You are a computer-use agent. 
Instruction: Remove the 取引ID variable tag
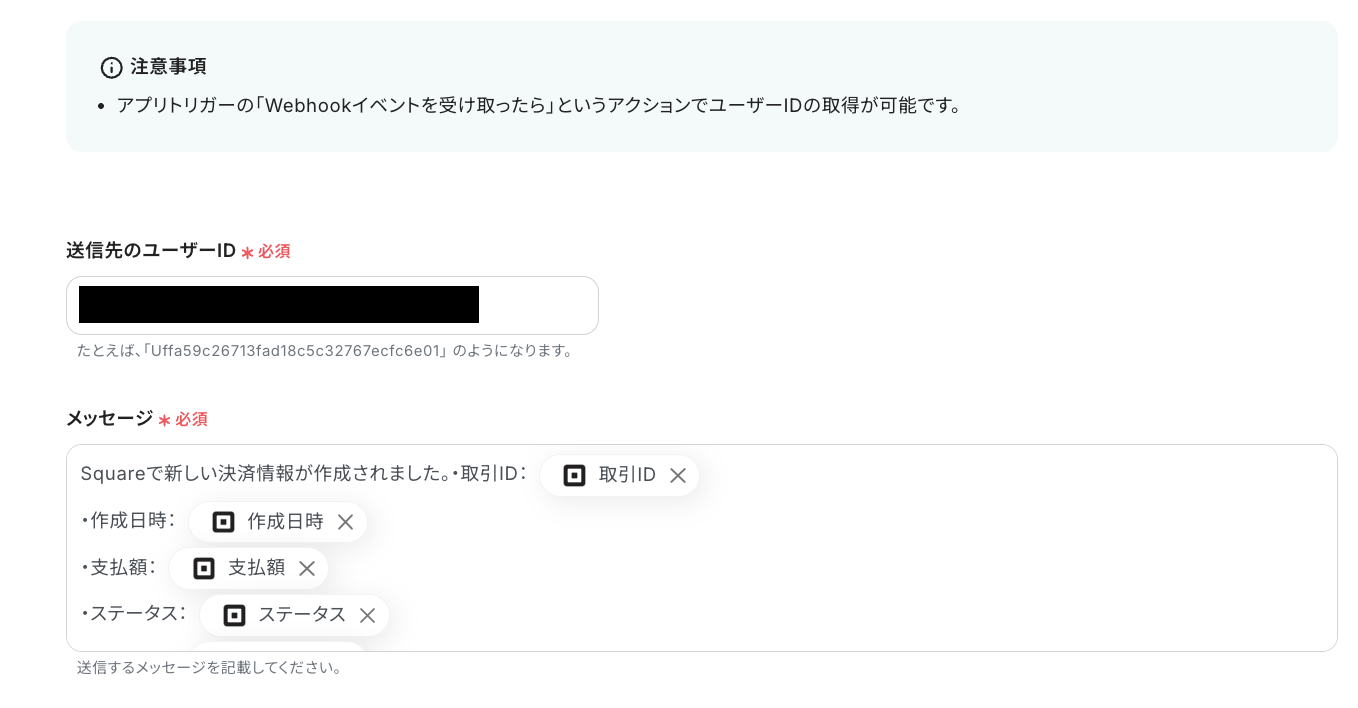pyautogui.click(x=678, y=476)
